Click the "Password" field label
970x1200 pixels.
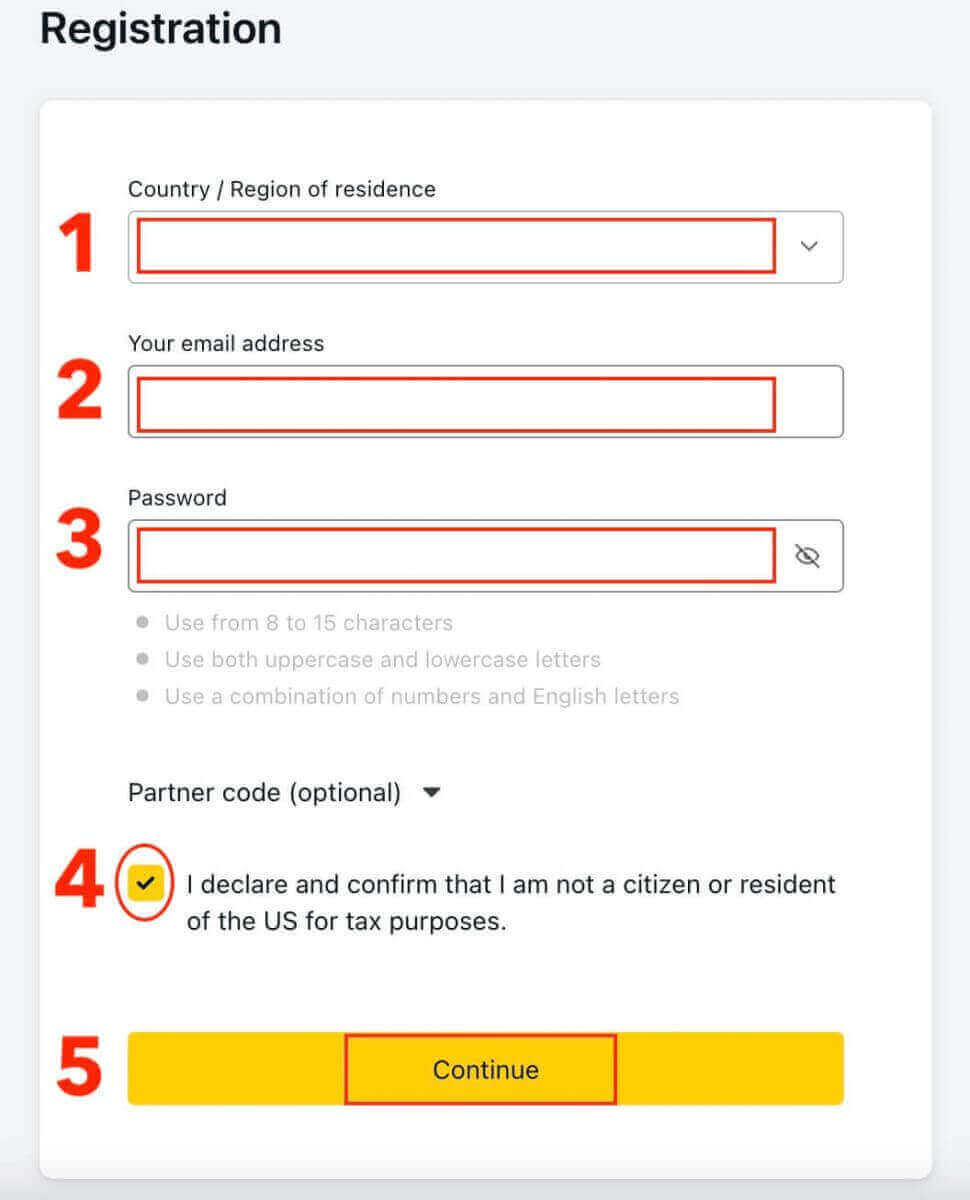[177, 497]
